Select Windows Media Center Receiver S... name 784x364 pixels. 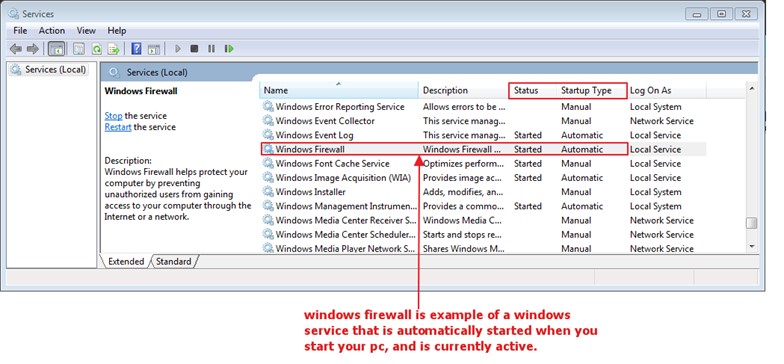[x=346, y=220]
